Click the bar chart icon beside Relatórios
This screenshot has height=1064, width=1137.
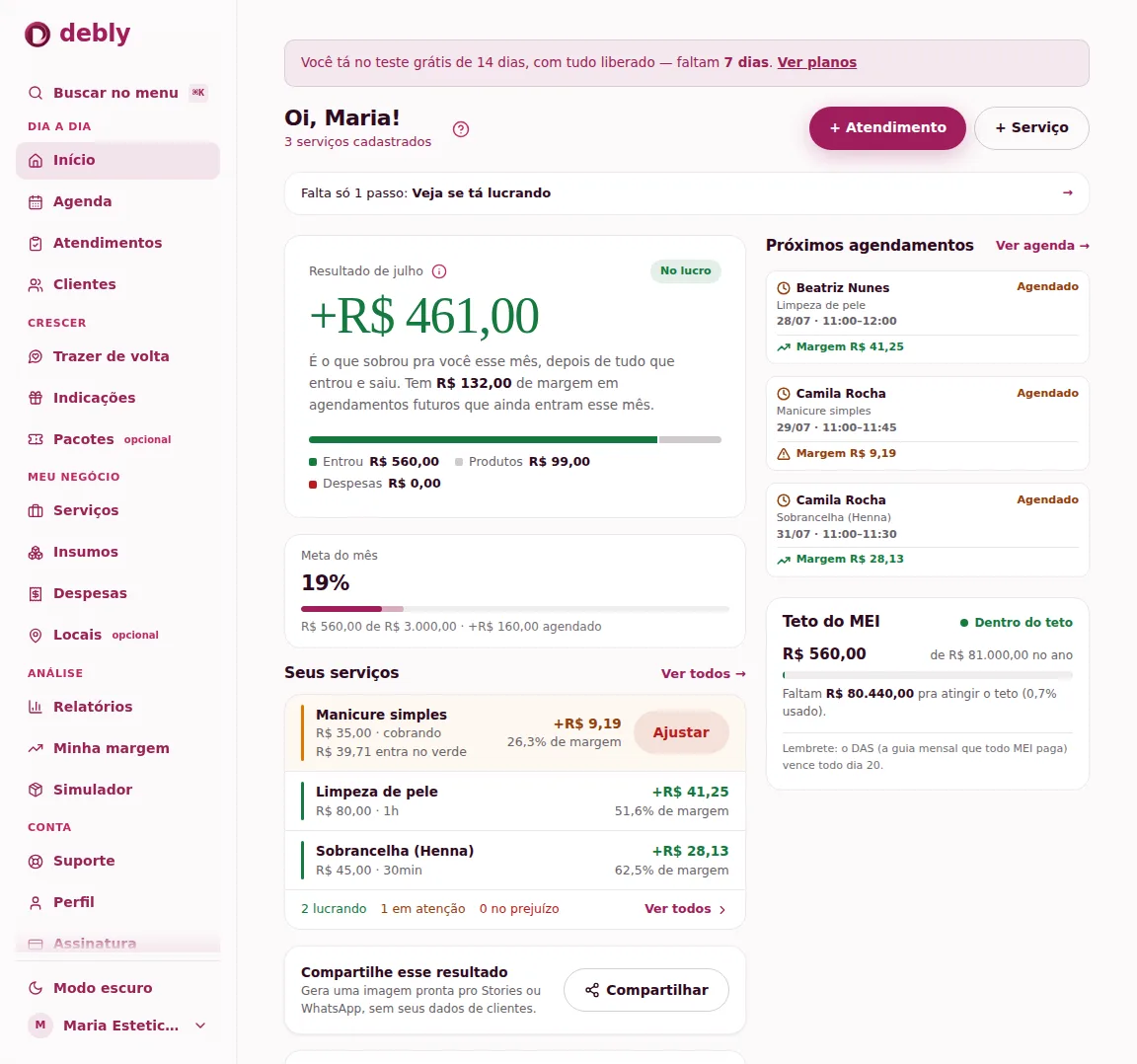[35, 707]
